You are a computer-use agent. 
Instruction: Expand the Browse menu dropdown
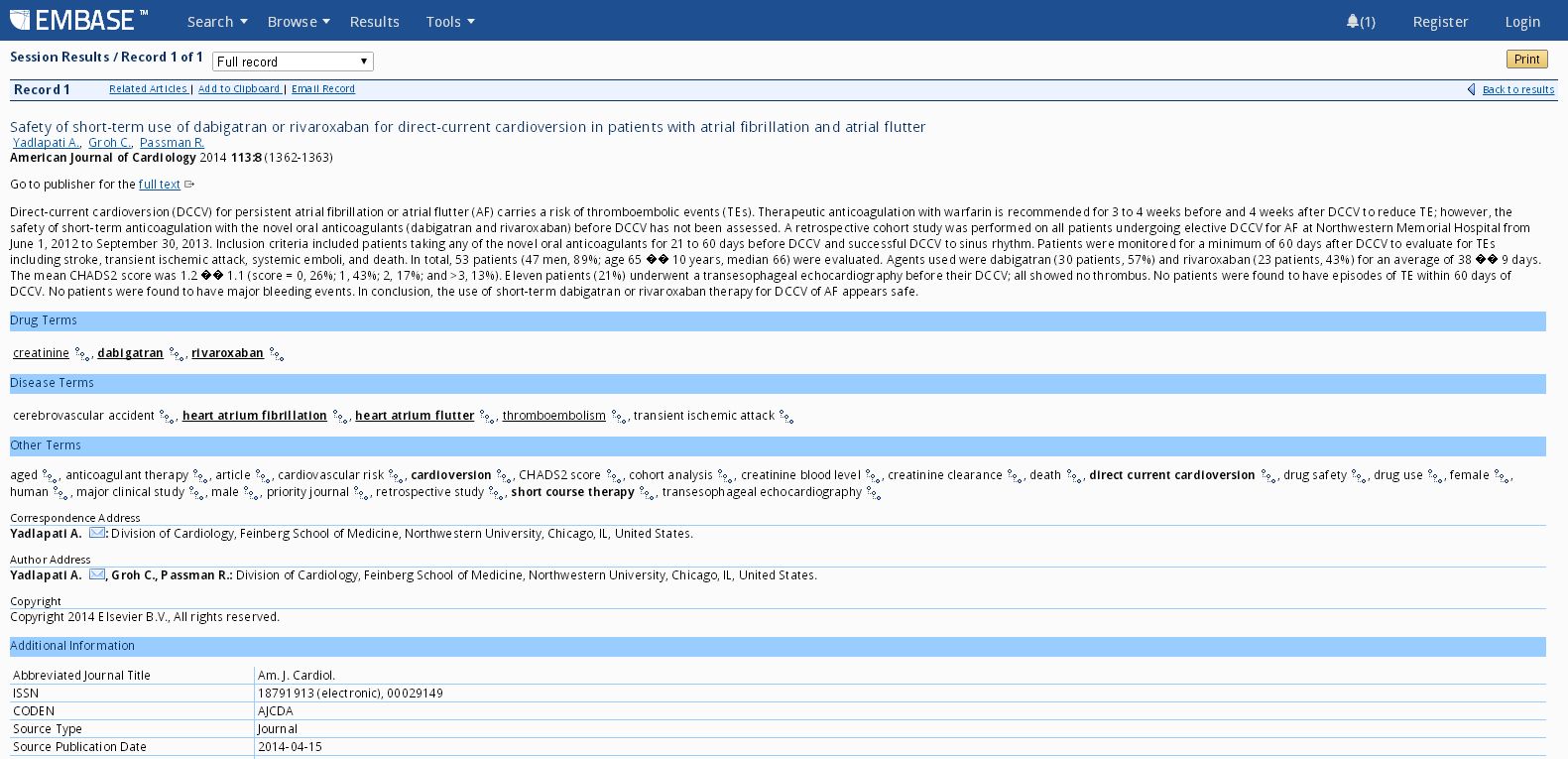coord(299,22)
